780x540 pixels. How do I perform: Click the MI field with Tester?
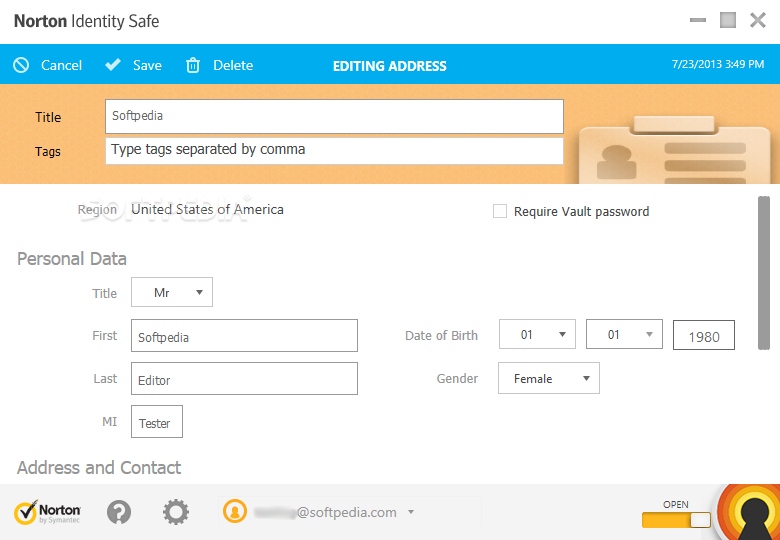(157, 422)
